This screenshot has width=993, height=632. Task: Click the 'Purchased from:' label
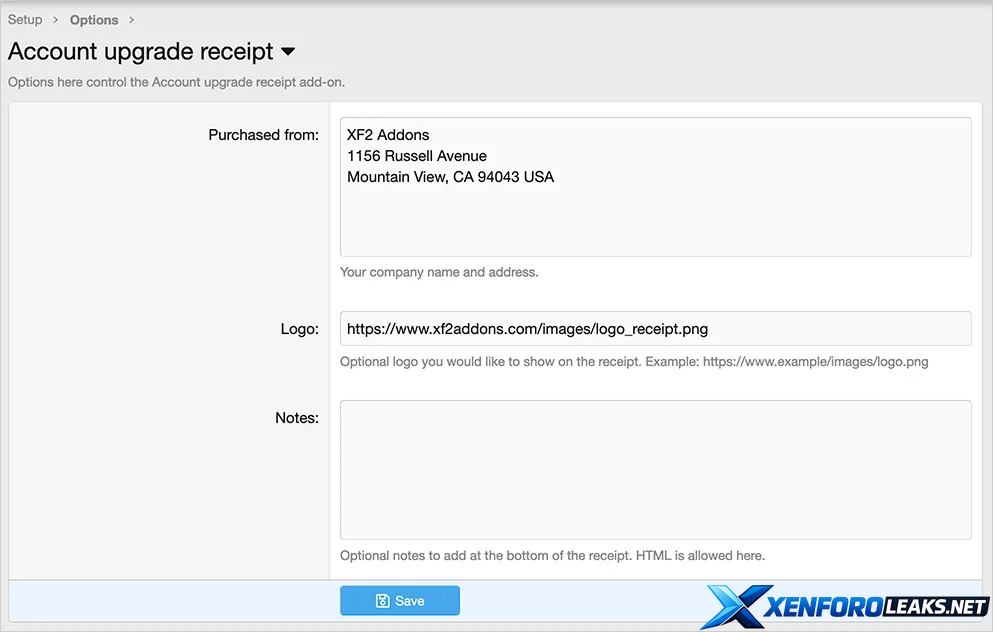[263, 135]
